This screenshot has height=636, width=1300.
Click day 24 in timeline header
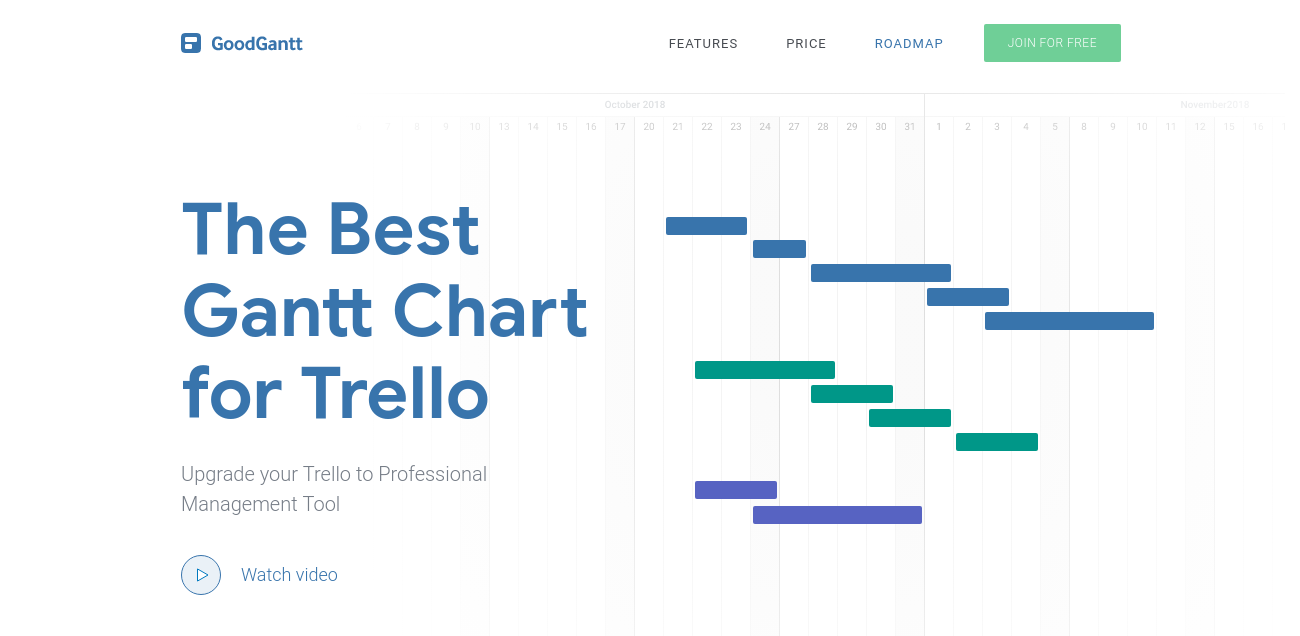tap(765, 127)
